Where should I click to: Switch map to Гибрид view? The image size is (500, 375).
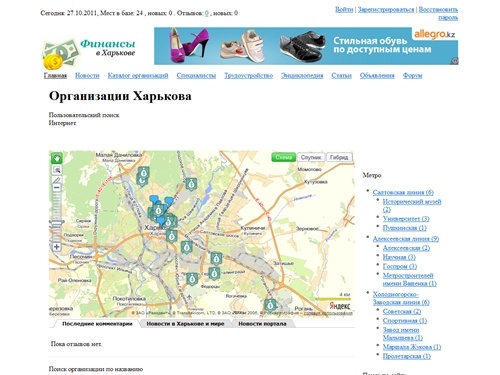pos(339,157)
